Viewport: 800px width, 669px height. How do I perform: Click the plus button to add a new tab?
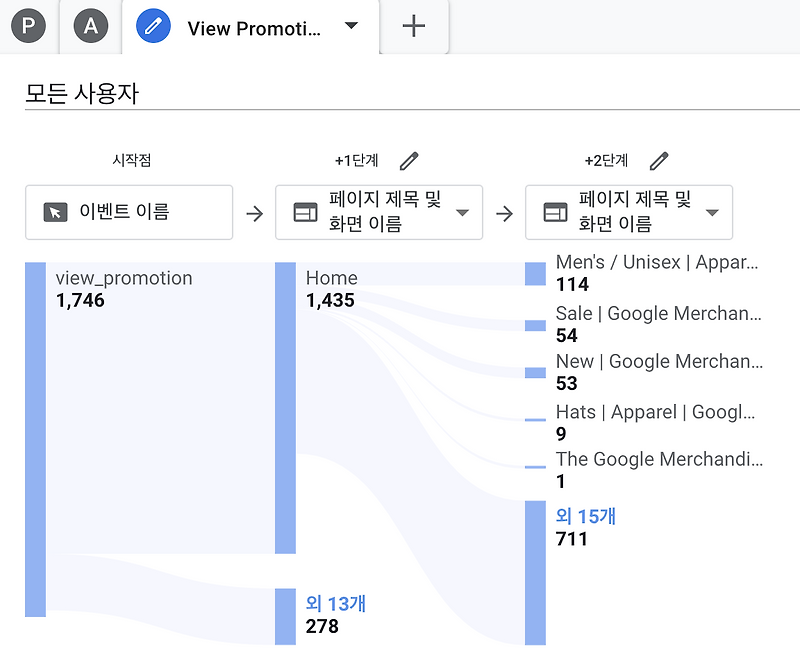(x=414, y=26)
